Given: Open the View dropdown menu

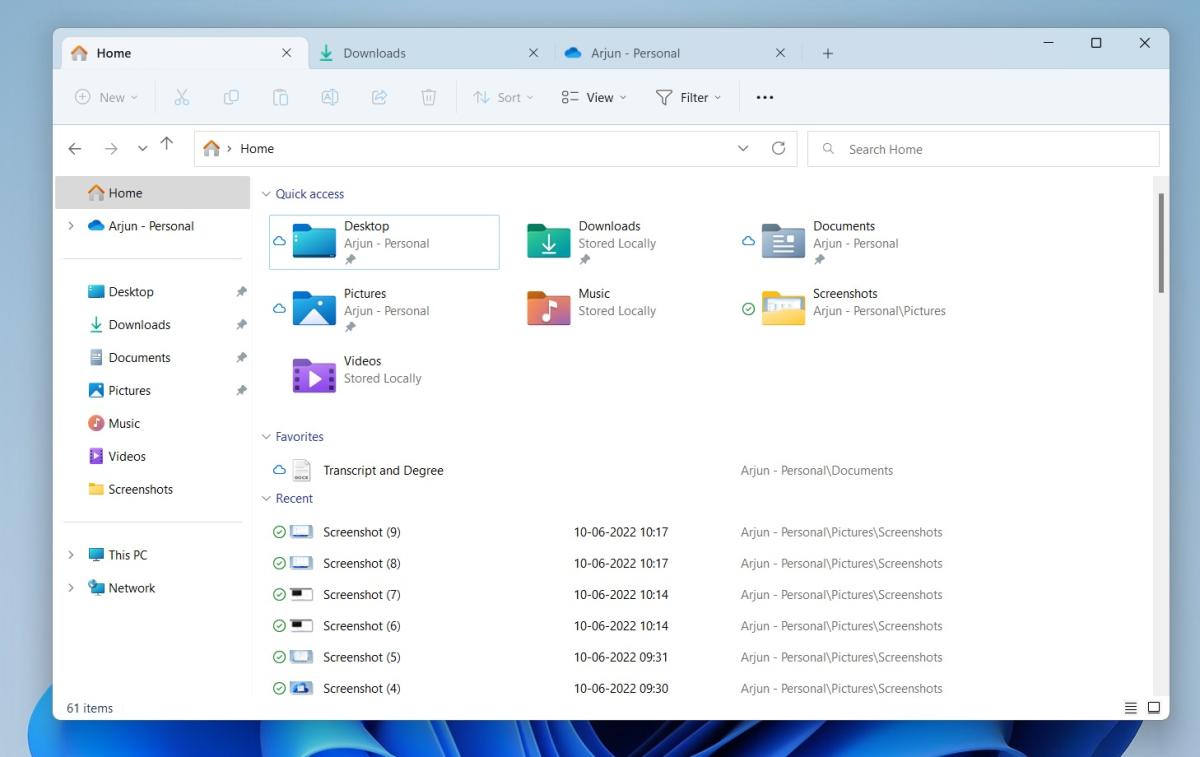Looking at the screenshot, I should [x=593, y=97].
